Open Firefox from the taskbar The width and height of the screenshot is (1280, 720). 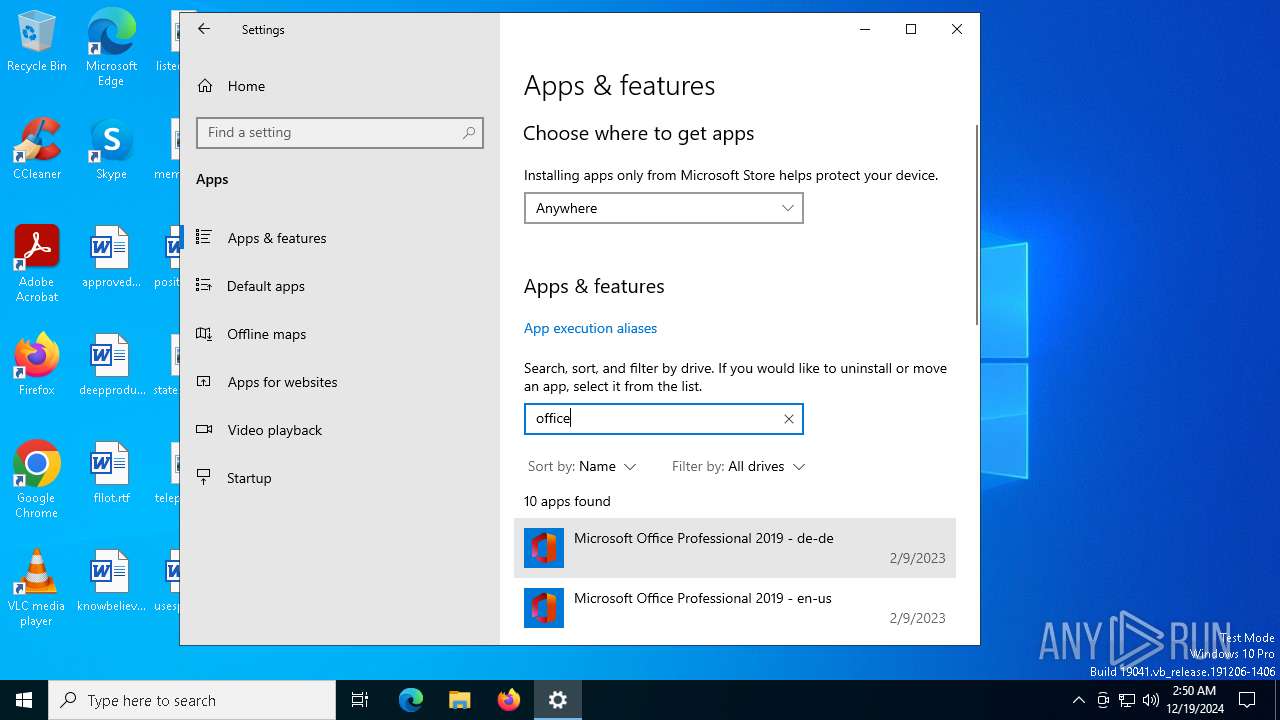[x=509, y=700]
